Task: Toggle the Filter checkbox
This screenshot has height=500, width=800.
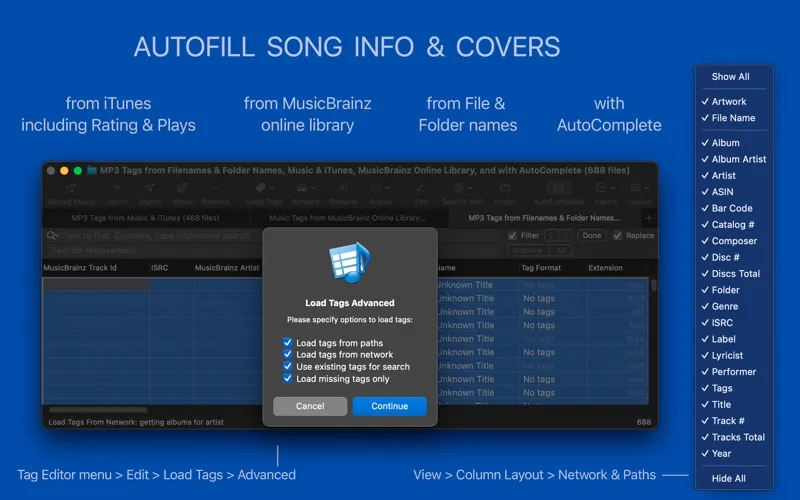Action: click(x=512, y=235)
